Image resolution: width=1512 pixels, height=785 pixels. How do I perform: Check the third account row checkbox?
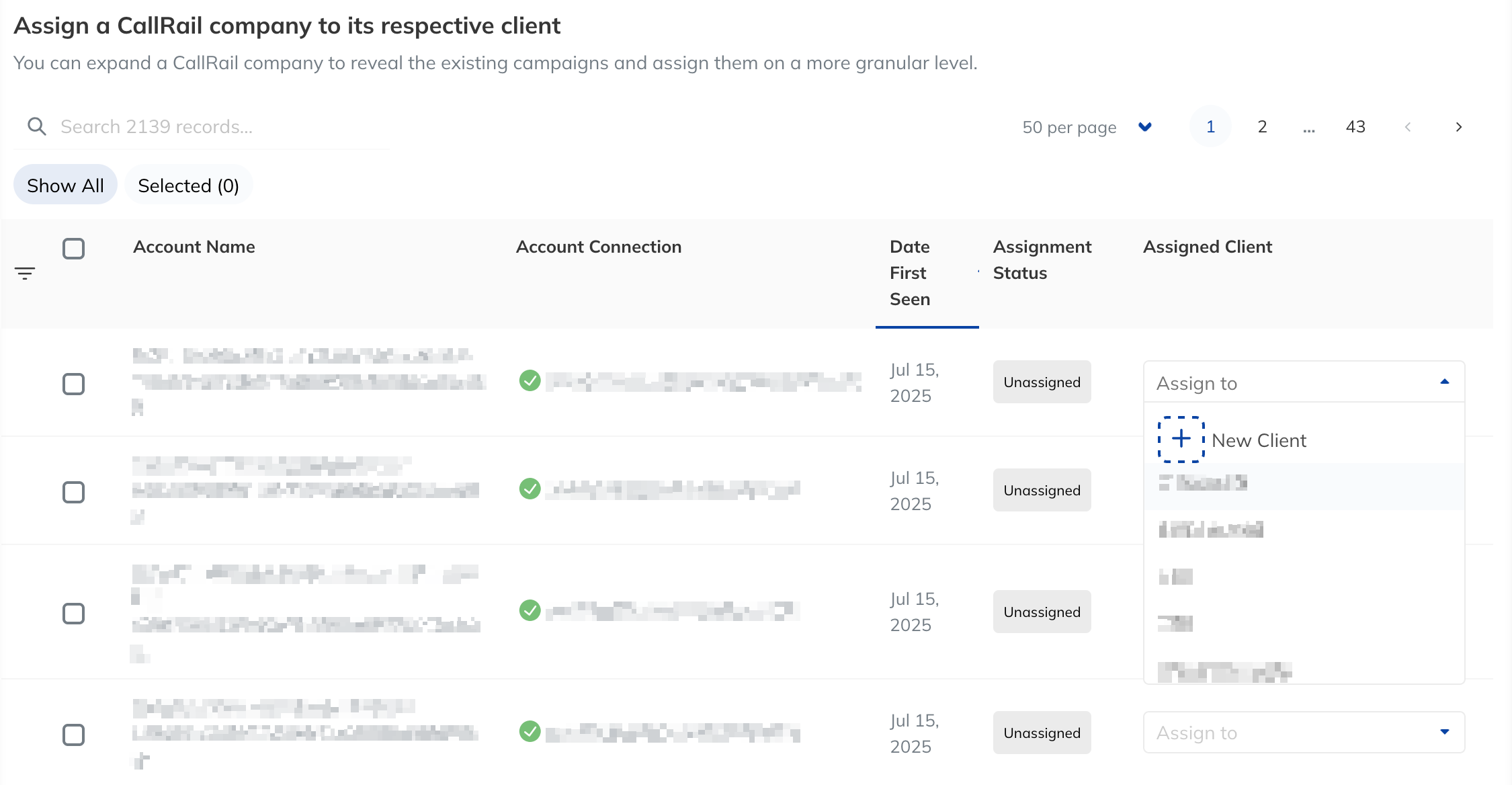(74, 614)
